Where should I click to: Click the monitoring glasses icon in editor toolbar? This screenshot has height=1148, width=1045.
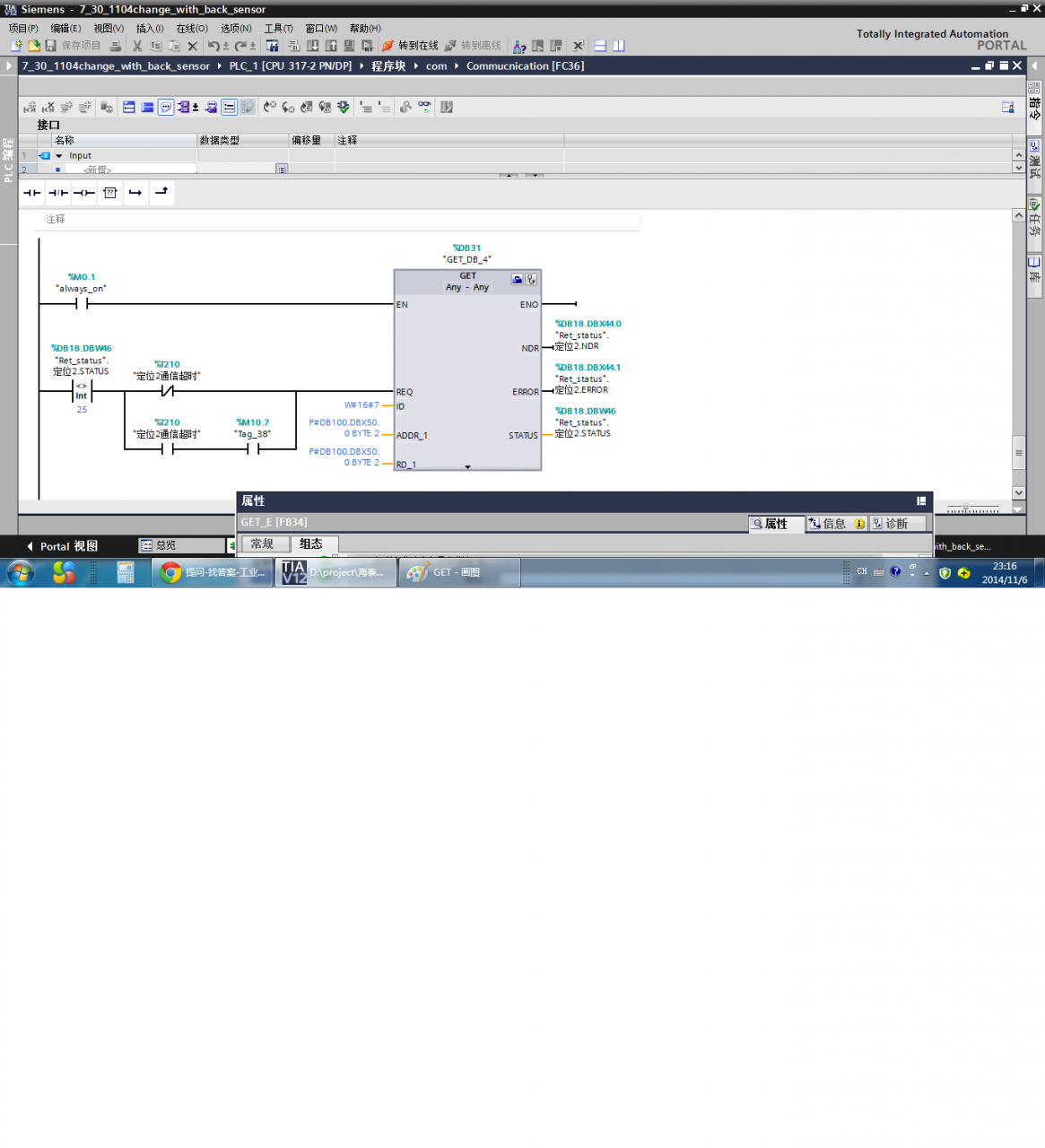click(x=424, y=108)
